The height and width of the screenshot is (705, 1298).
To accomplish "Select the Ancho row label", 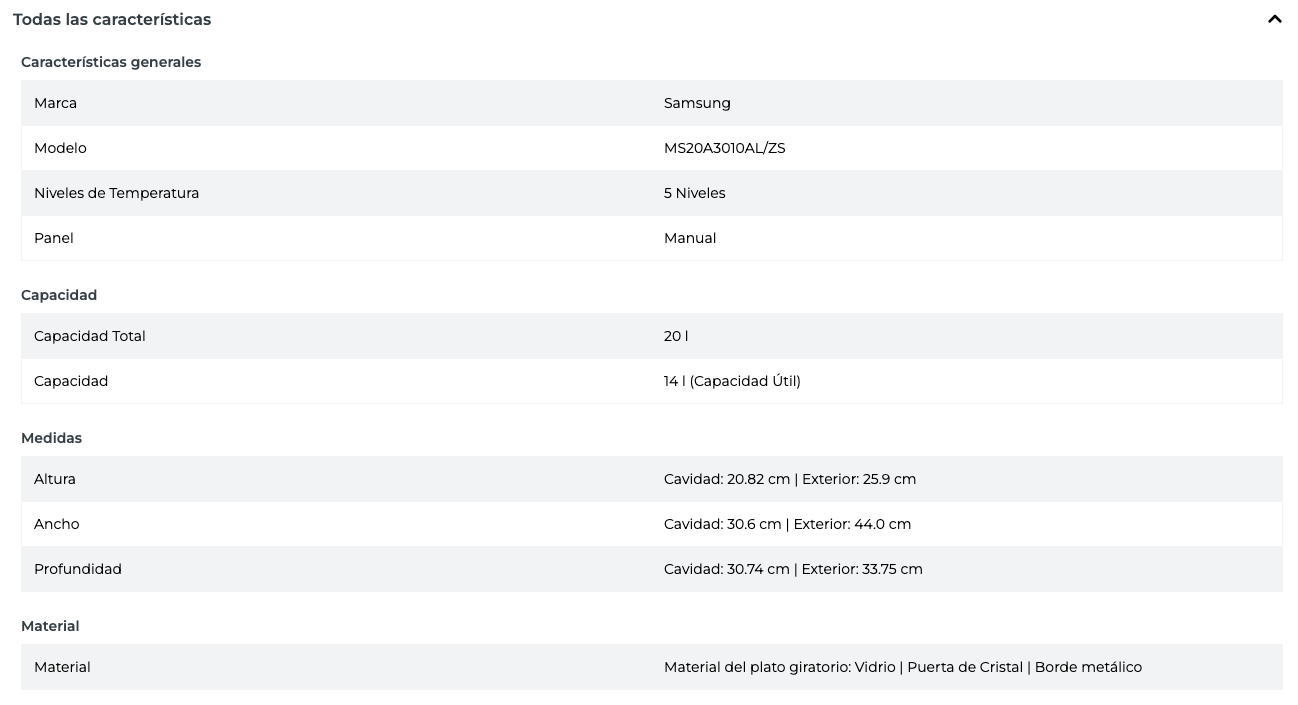I will (57, 524).
